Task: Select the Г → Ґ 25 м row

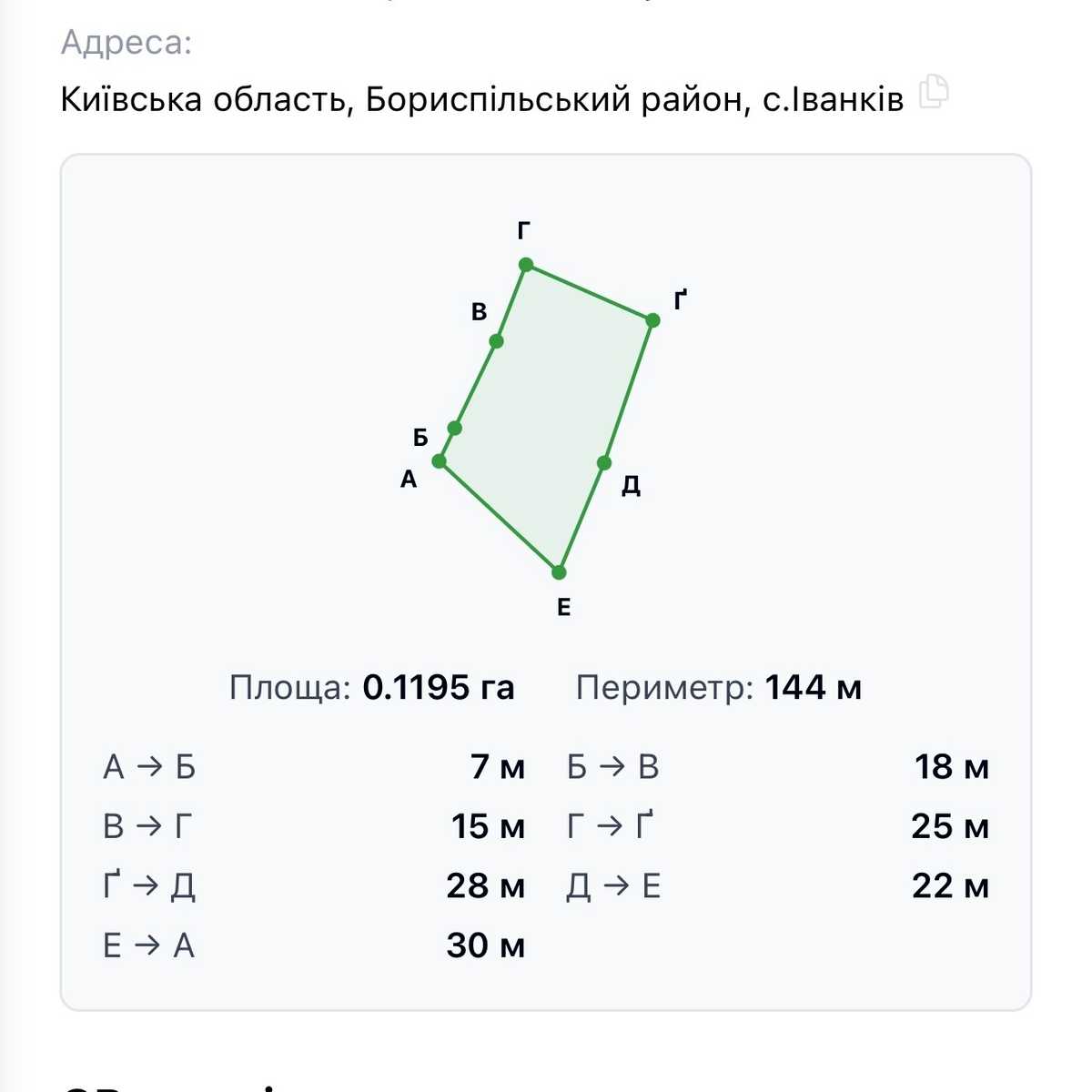Action: point(778,826)
